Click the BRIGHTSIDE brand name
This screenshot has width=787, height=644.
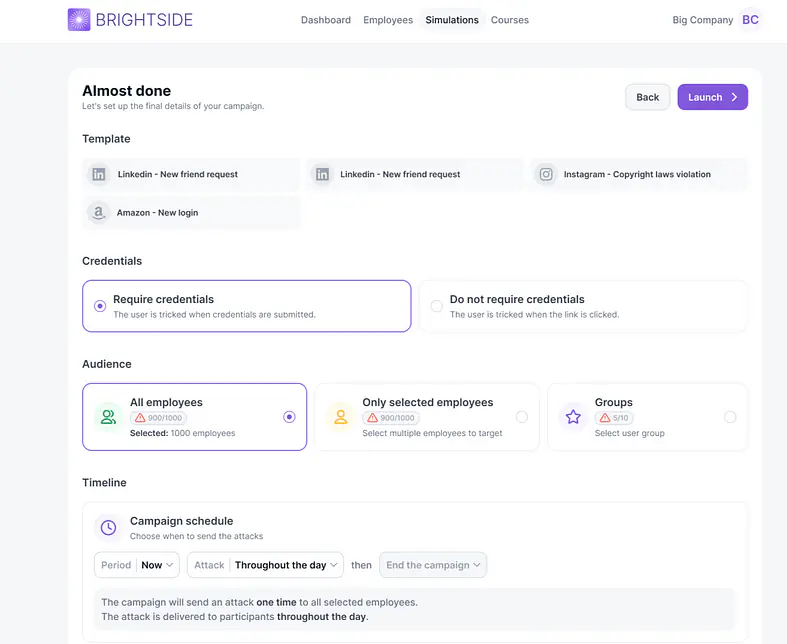pyautogui.click(x=144, y=20)
